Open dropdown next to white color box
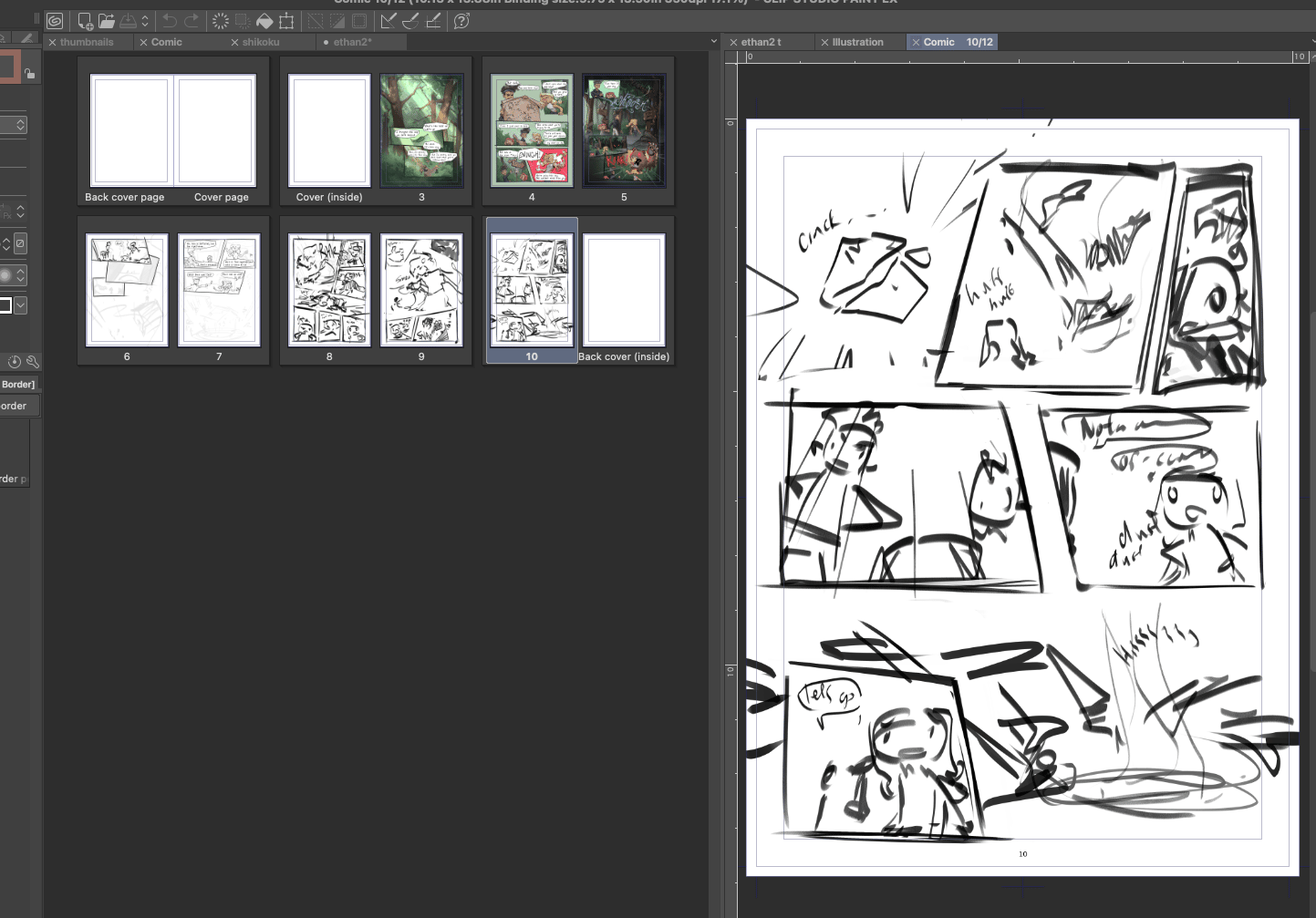This screenshot has width=1316, height=918. pyautogui.click(x=20, y=305)
